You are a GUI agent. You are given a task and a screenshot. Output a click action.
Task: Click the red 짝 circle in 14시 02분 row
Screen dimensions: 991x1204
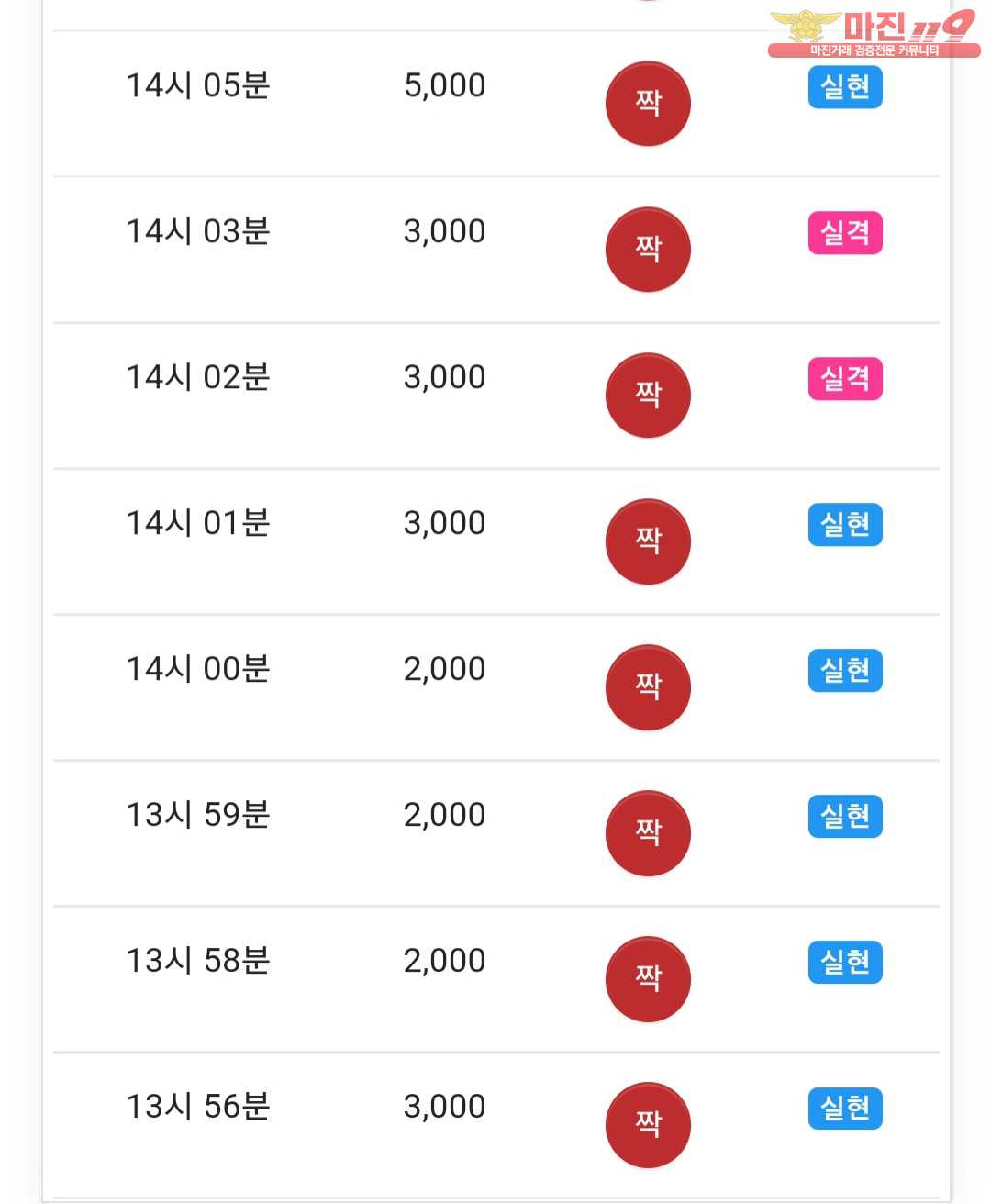tap(648, 396)
